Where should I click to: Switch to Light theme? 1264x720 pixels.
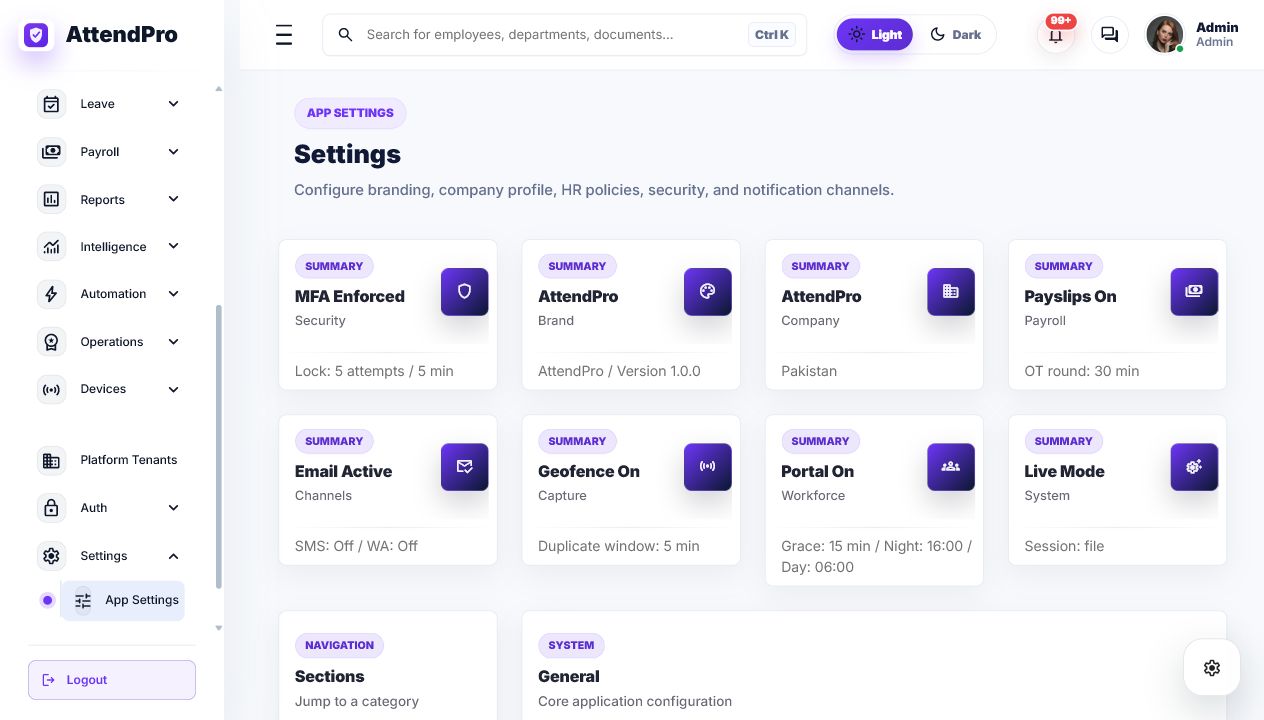click(x=875, y=35)
